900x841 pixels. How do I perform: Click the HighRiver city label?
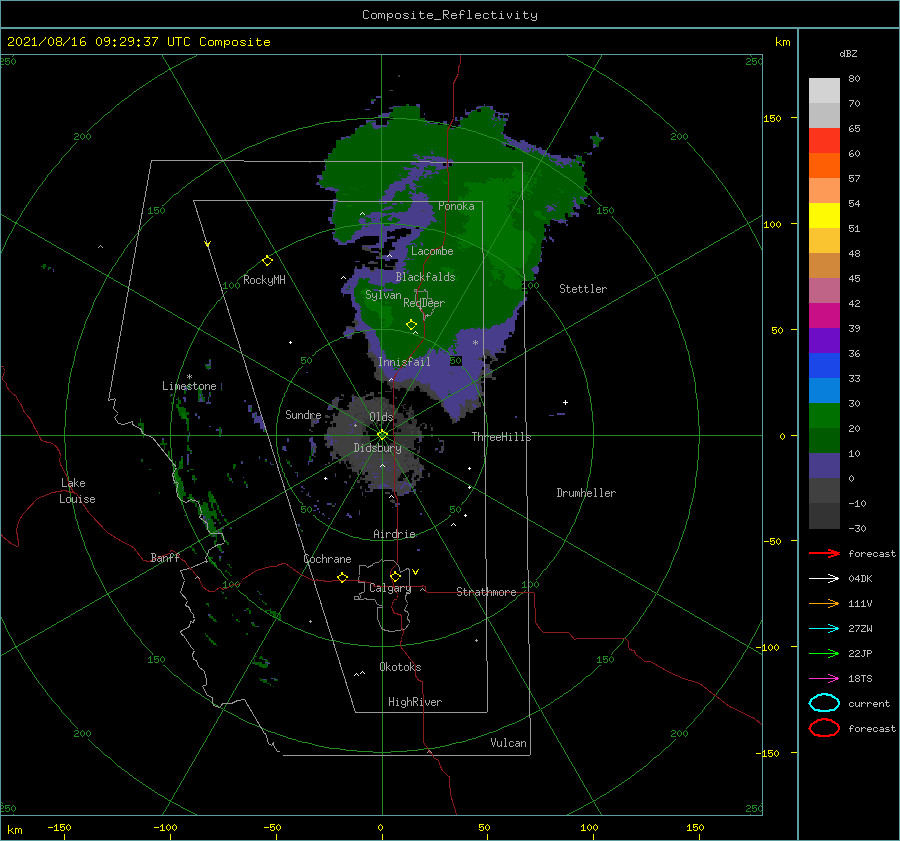pos(415,702)
